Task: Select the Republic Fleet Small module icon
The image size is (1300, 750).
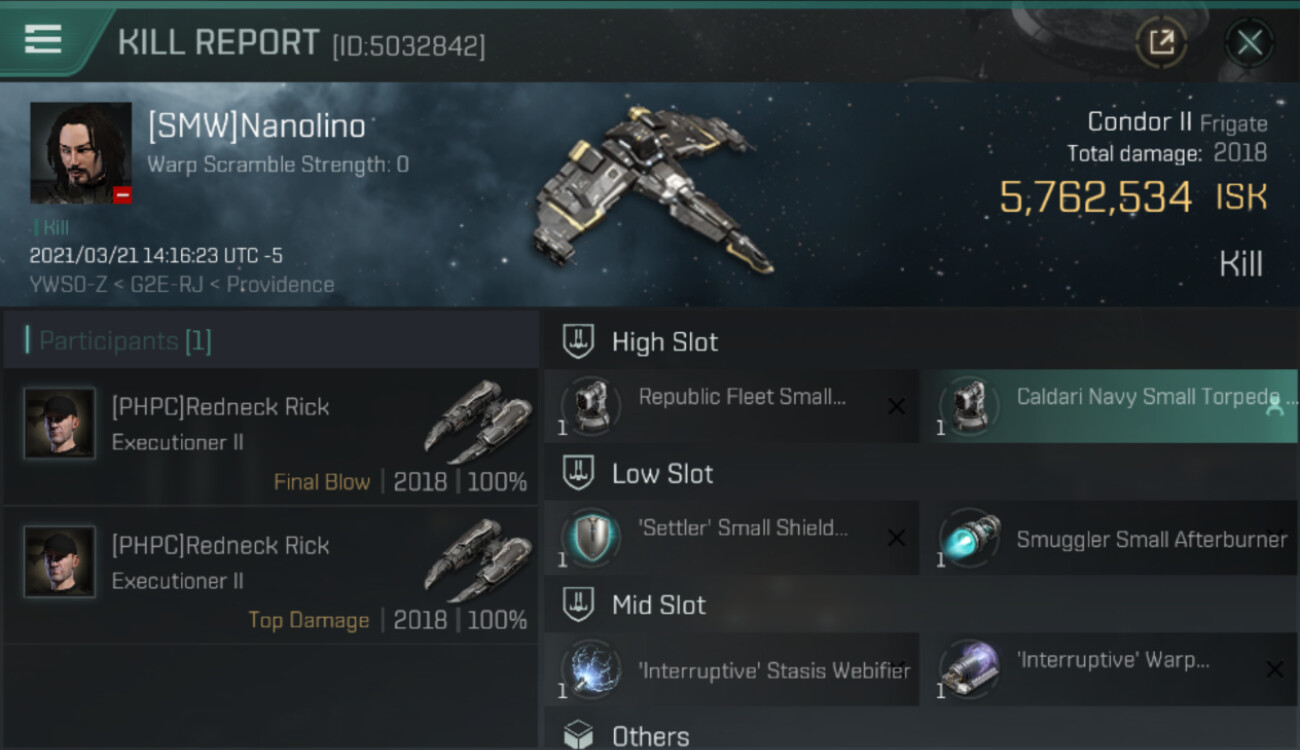Action: 590,406
